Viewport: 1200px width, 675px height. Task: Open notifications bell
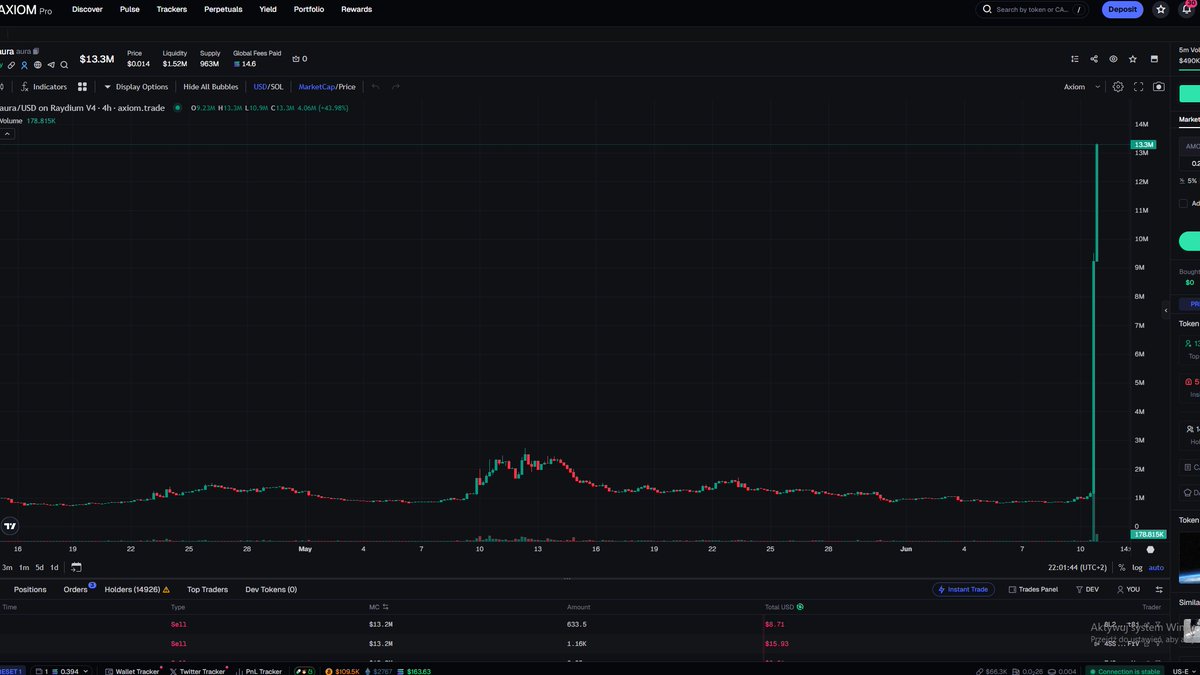point(1186,9)
